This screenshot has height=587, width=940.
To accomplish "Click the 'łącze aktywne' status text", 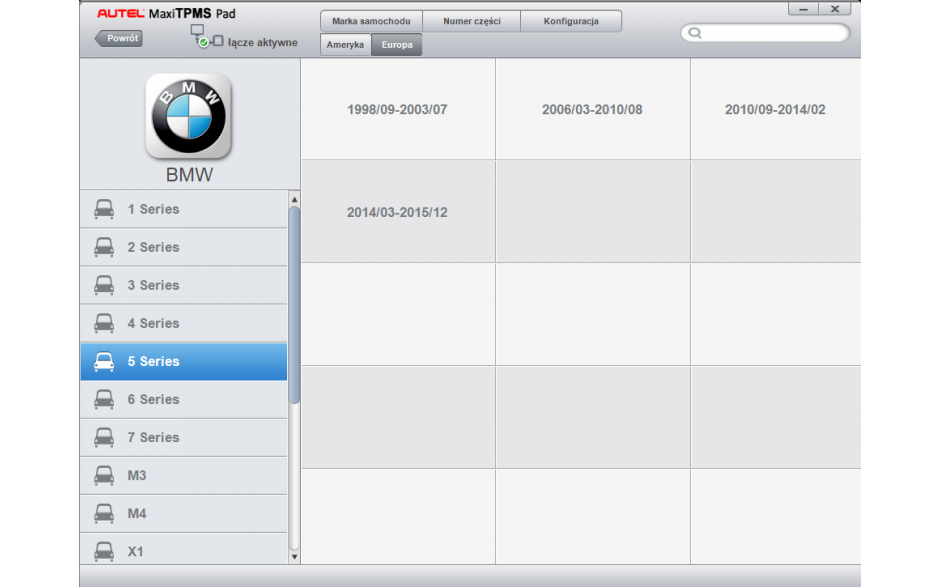I will pyautogui.click(x=263, y=43).
